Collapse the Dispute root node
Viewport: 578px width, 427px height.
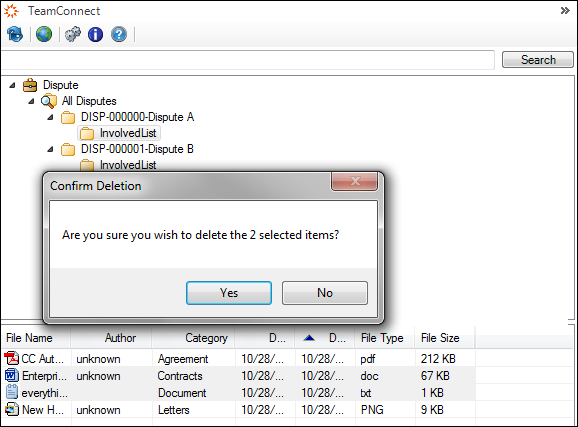point(12,85)
